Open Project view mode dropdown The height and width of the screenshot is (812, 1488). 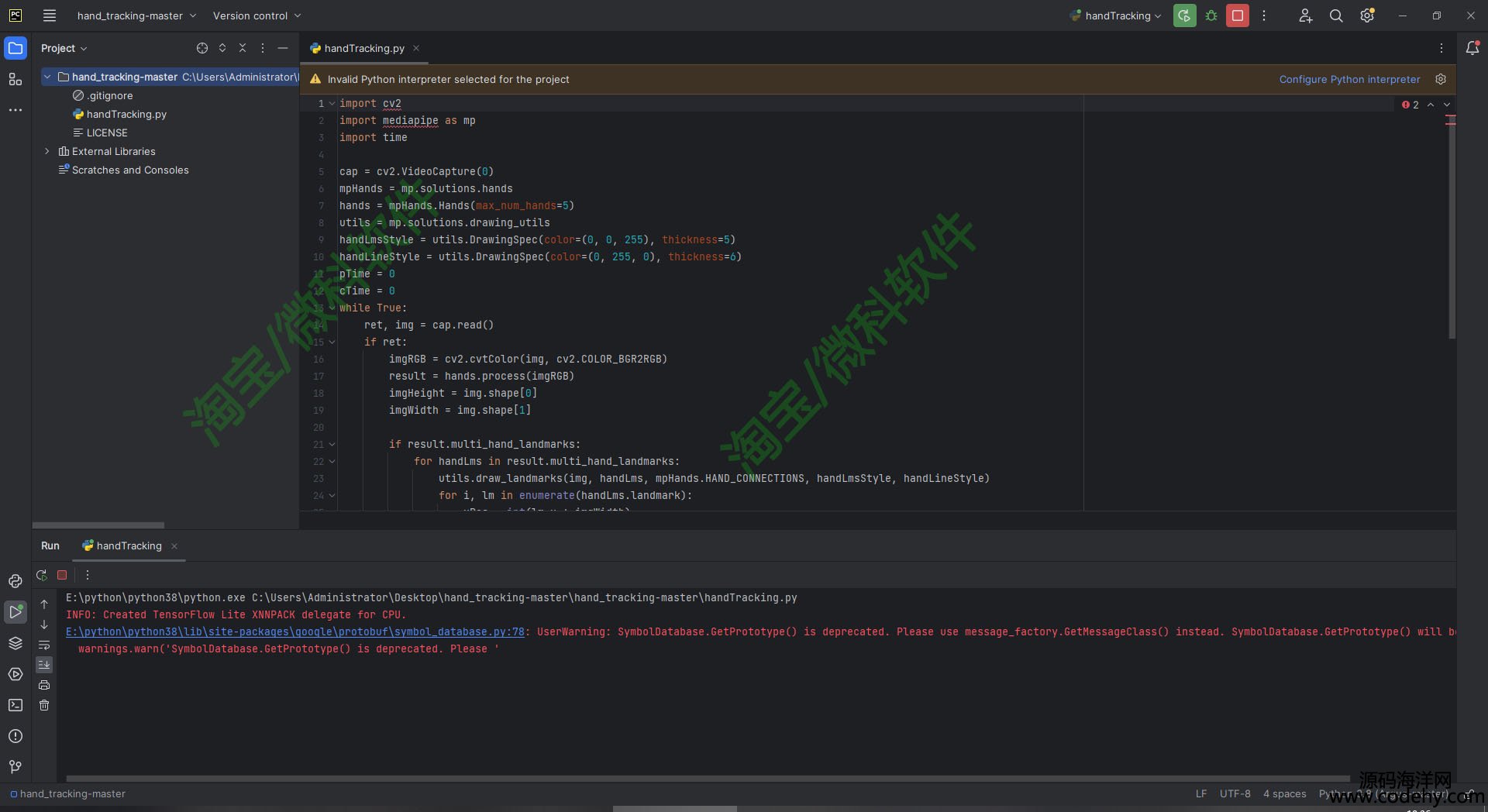point(64,48)
